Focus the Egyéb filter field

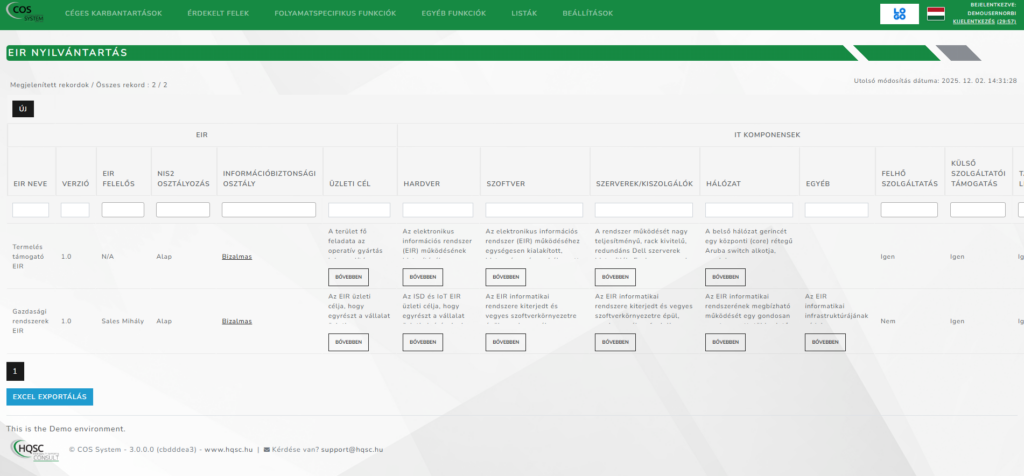(x=837, y=210)
